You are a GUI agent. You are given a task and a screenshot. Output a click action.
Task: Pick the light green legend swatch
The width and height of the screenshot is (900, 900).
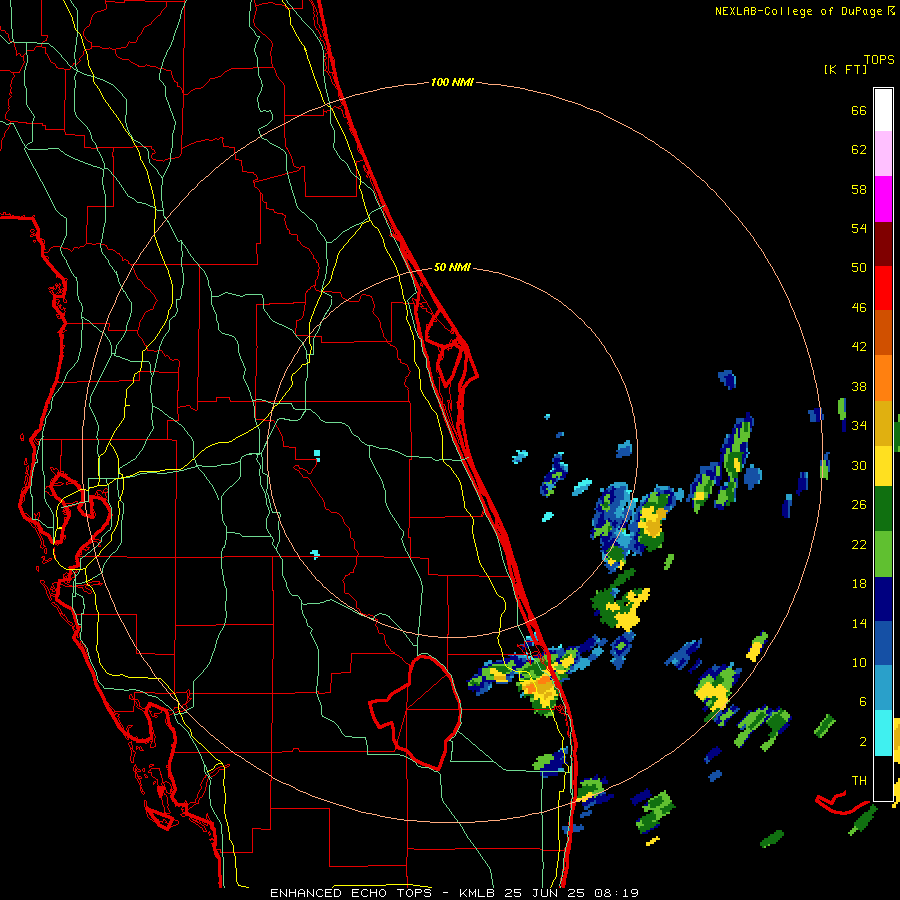click(883, 554)
